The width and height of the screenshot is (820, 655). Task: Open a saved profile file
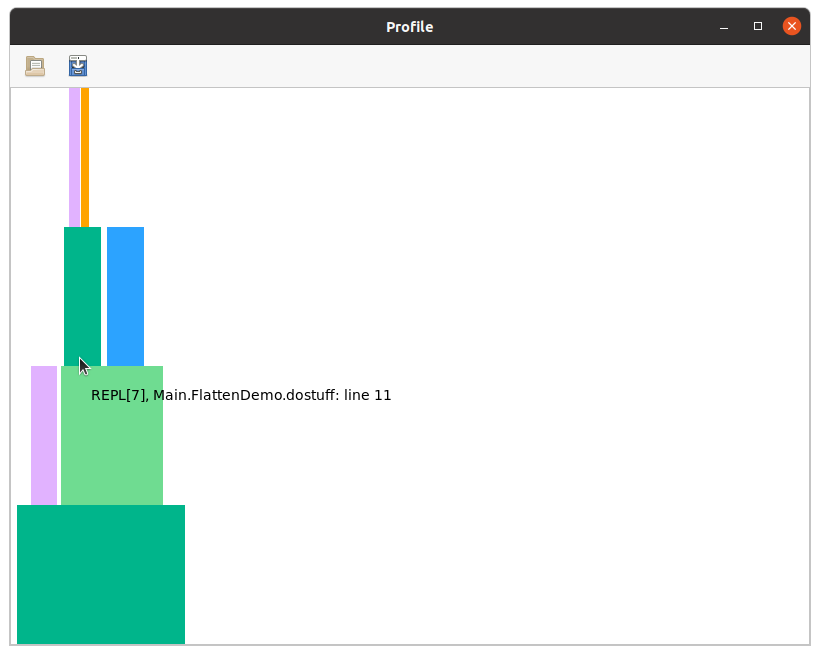click(35, 66)
